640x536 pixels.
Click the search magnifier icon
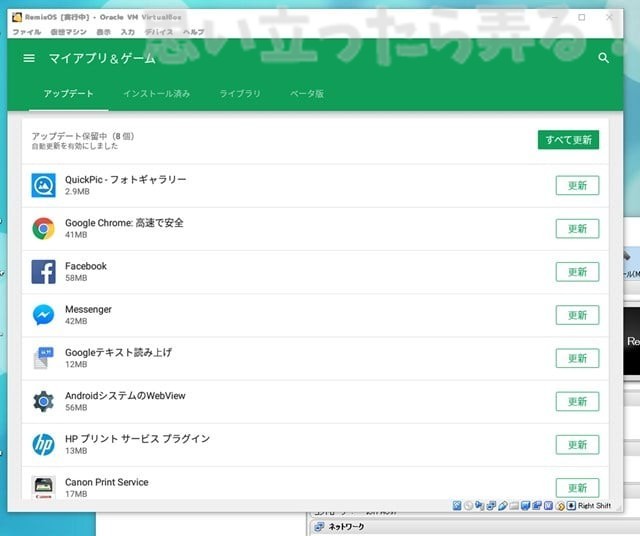603,58
